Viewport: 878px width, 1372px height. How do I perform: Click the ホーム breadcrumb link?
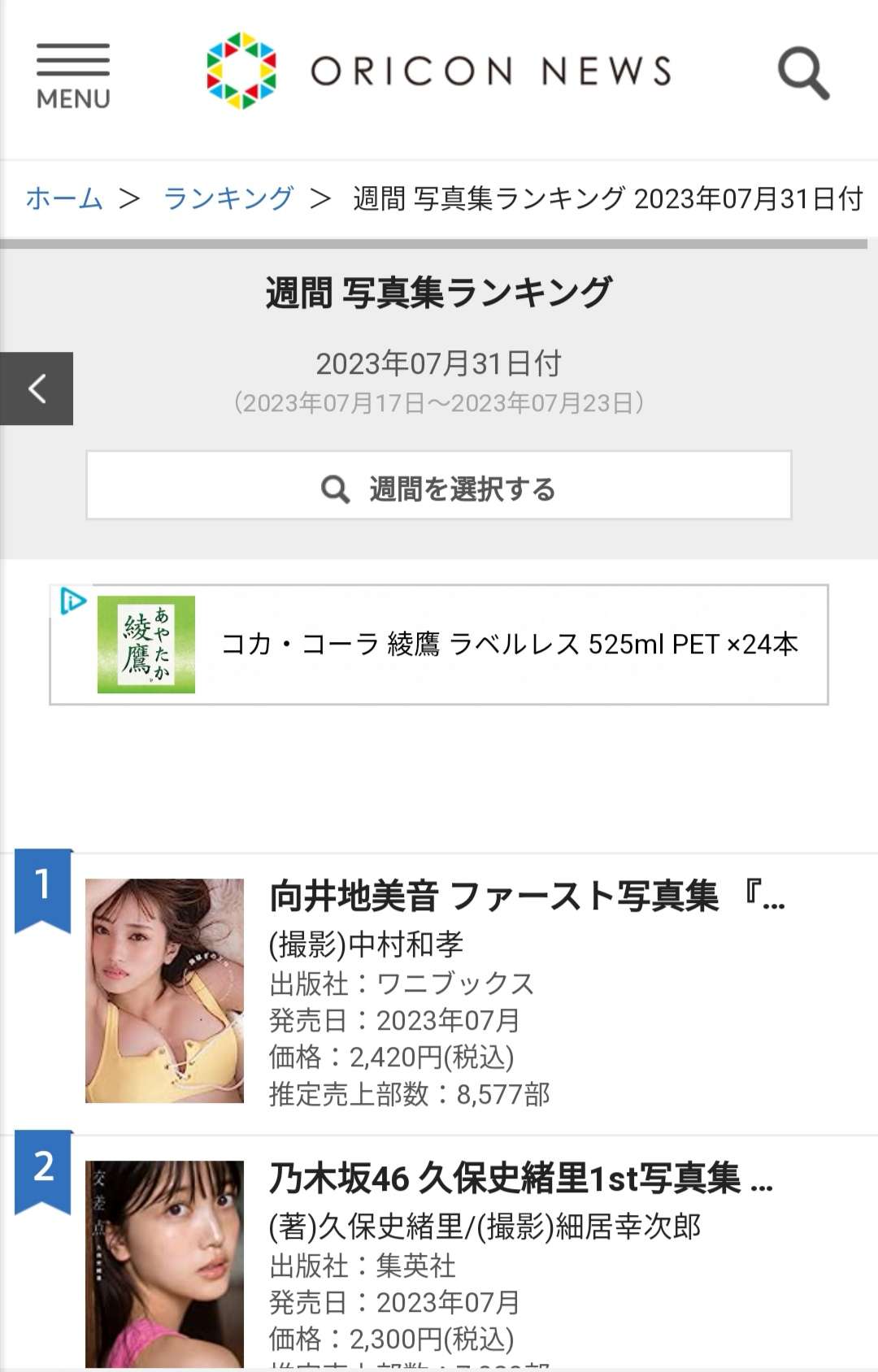[x=64, y=198]
